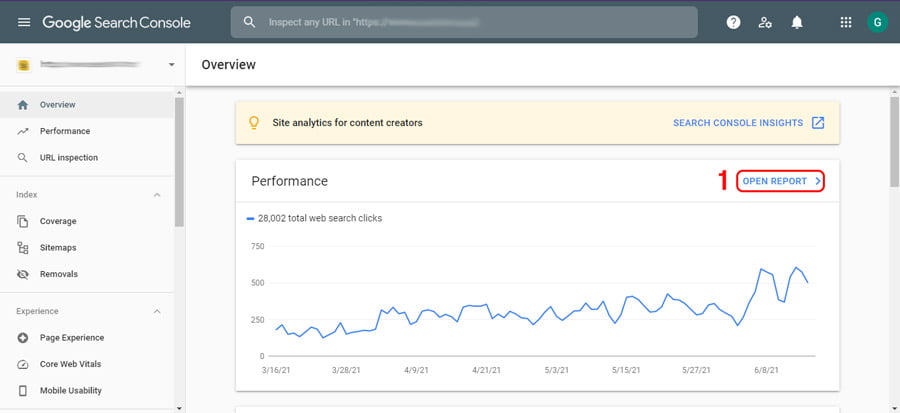The width and height of the screenshot is (900, 413).
Task: Open the hamburger main menu
Action: (x=24, y=22)
